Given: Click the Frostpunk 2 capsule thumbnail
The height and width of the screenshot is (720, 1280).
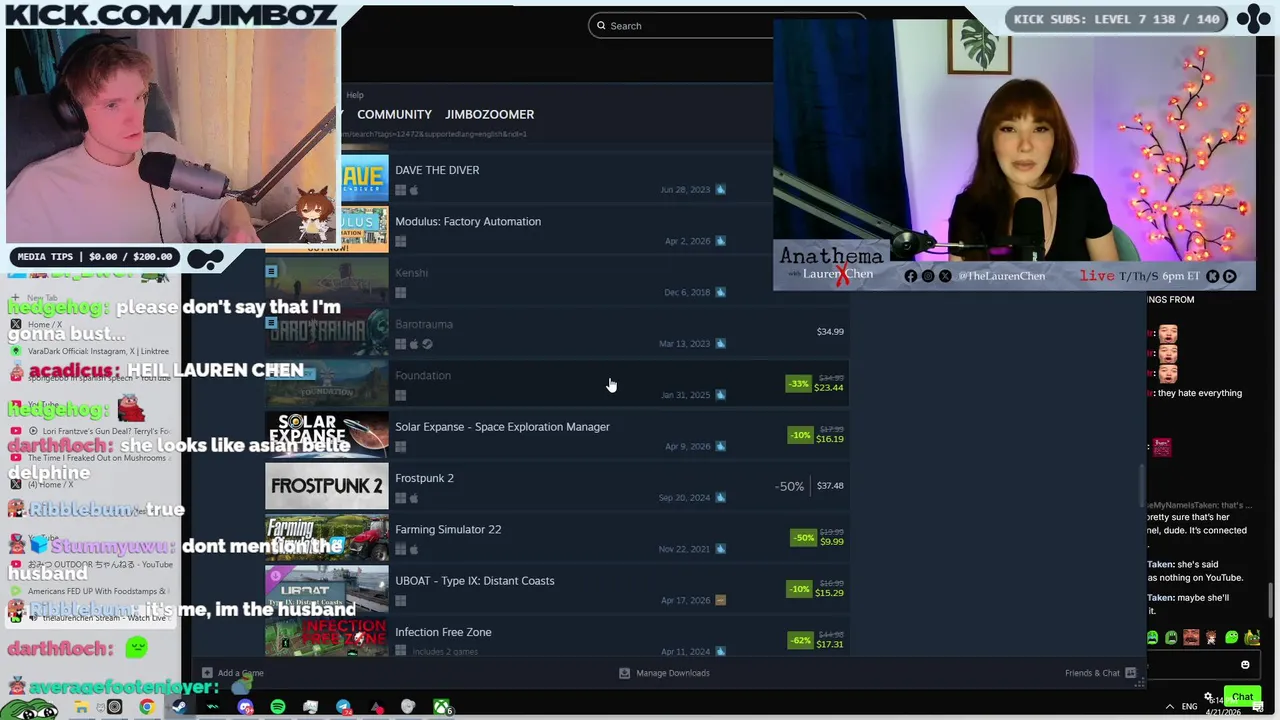Looking at the screenshot, I should pyautogui.click(x=326, y=486).
